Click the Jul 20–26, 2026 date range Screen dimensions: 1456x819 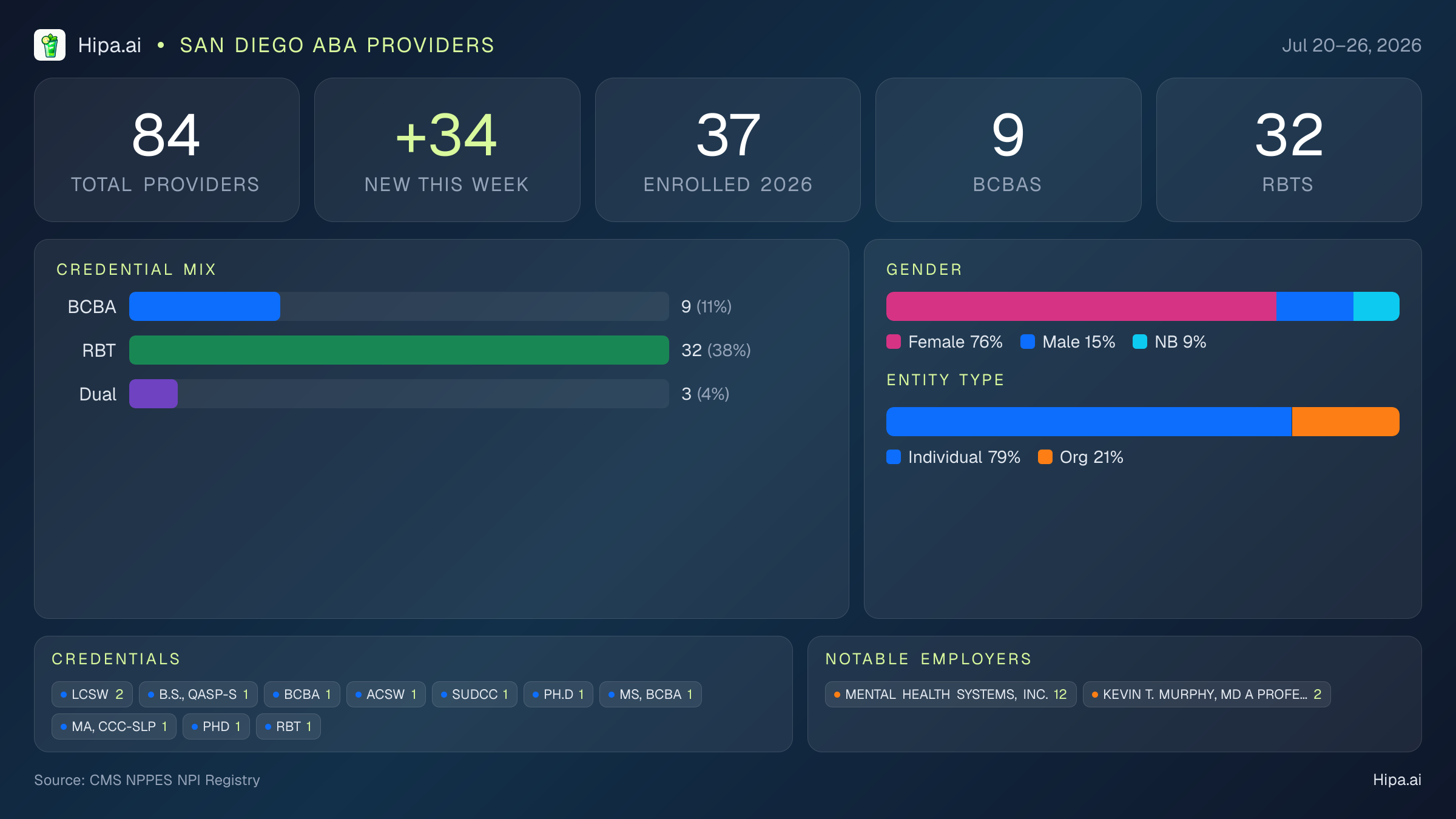coord(1352,45)
